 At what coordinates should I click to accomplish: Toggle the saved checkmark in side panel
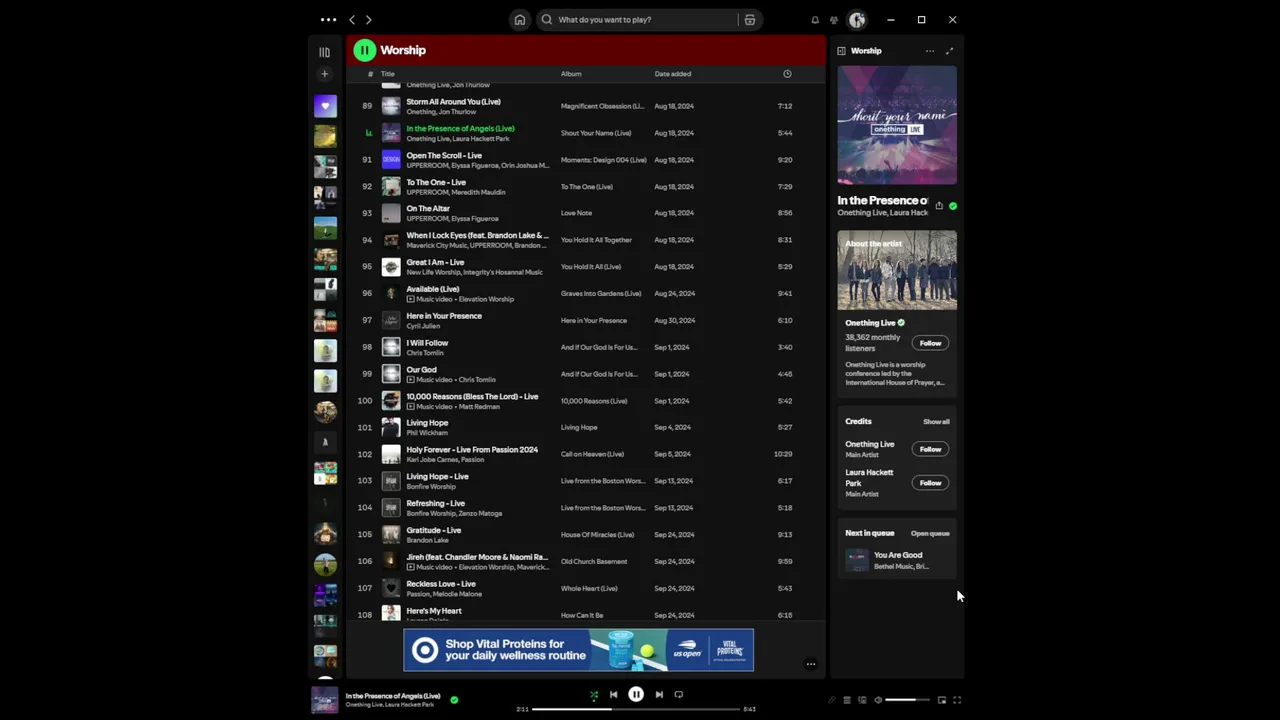[953, 206]
